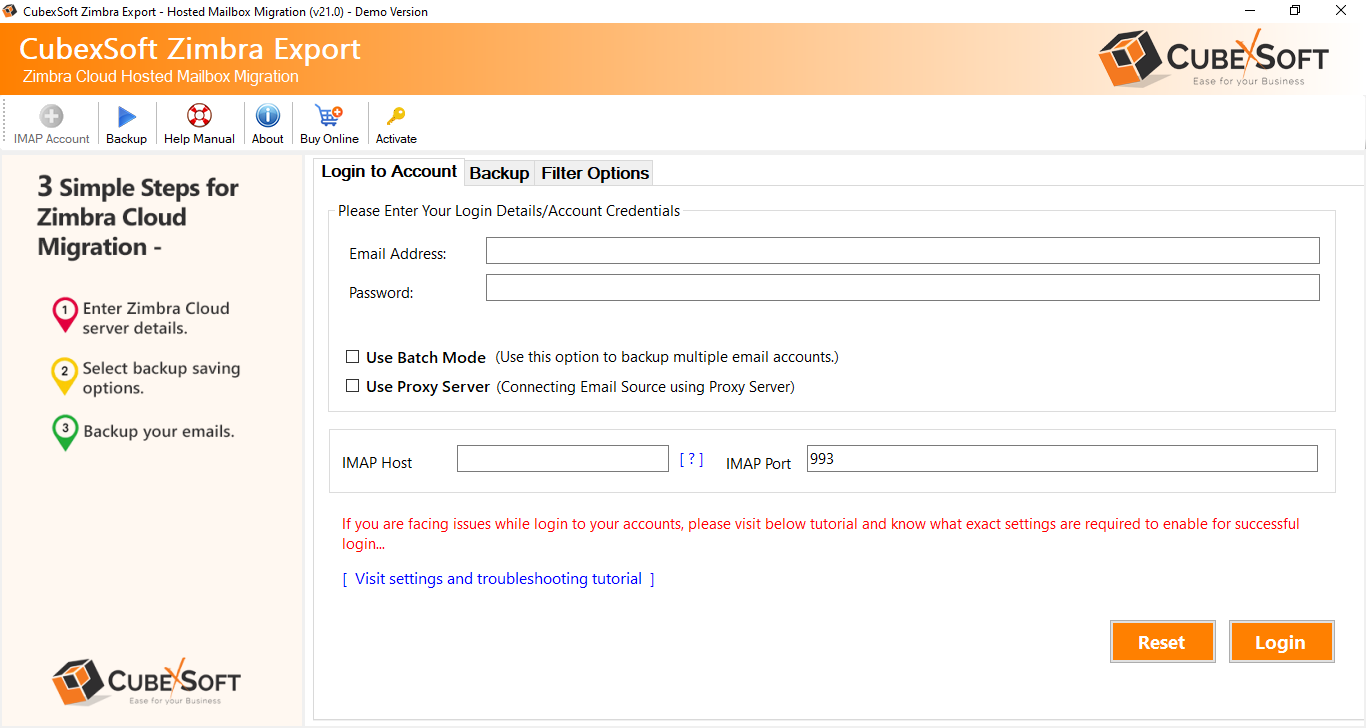
Task: Open the settings and troubleshooting tutorial link
Action: 498,578
